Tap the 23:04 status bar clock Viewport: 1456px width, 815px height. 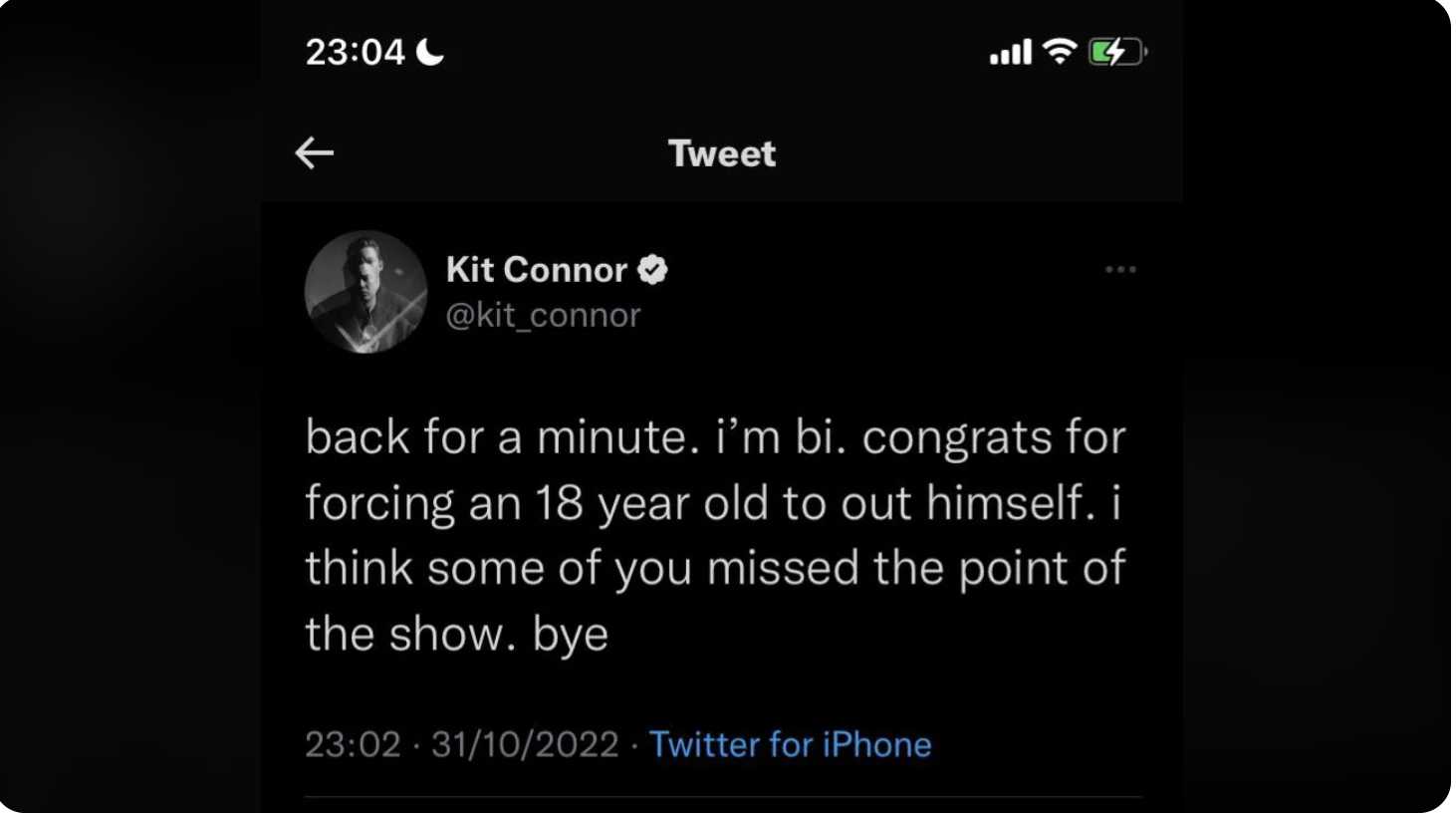[355, 52]
